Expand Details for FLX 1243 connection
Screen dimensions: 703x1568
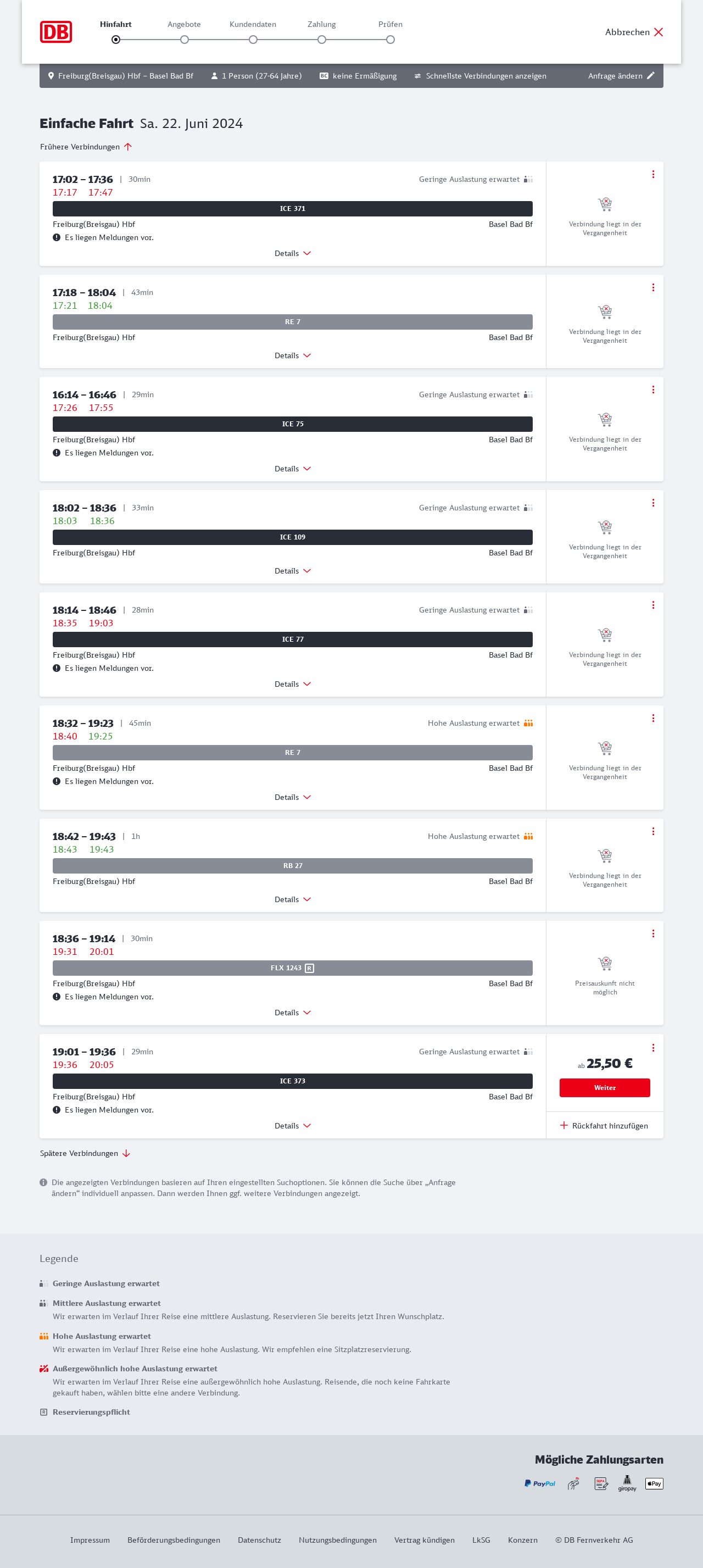point(292,1012)
